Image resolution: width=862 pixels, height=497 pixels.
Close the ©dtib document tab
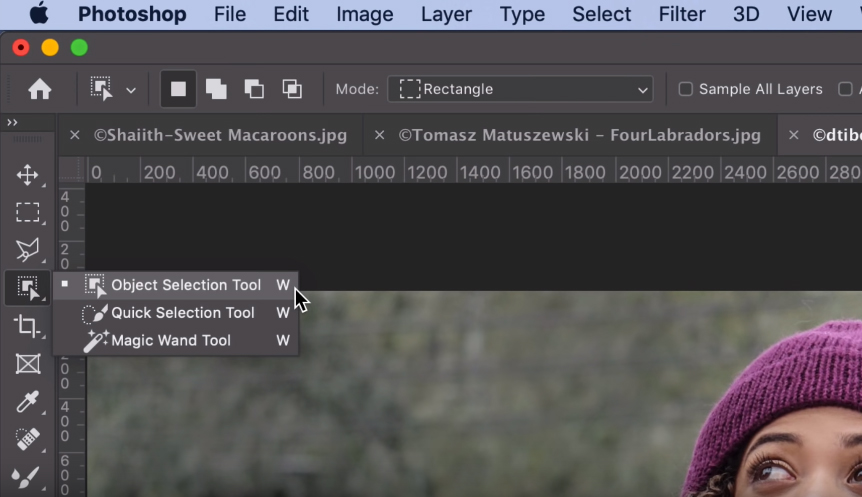[x=794, y=135]
